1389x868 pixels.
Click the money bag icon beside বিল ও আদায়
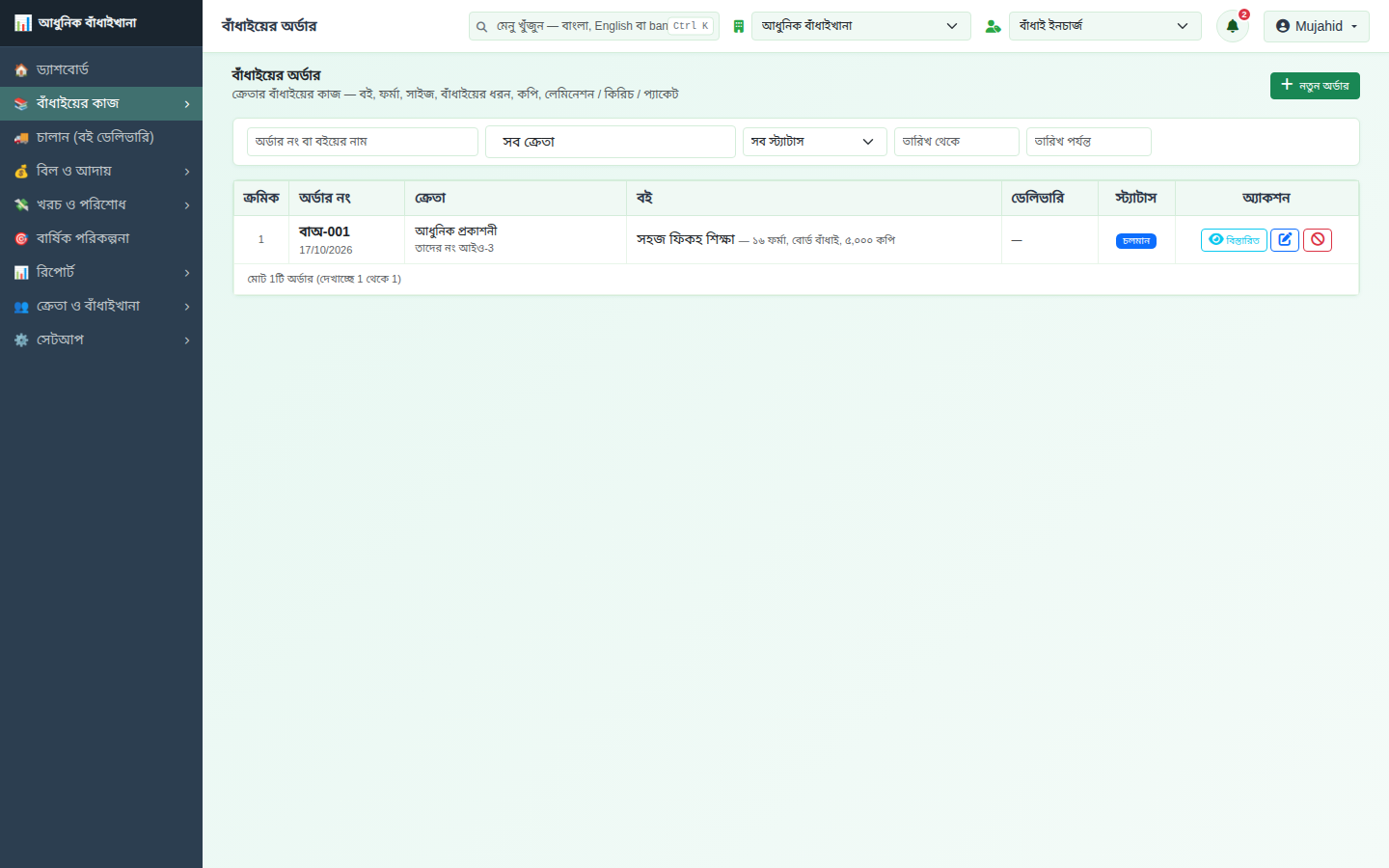click(x=21, y=172)
